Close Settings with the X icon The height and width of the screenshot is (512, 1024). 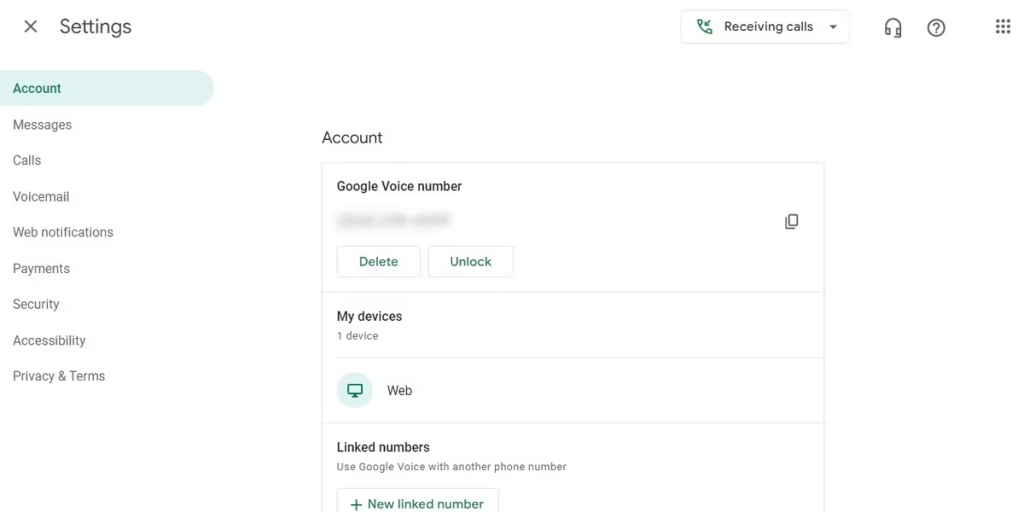click(31, 27)
